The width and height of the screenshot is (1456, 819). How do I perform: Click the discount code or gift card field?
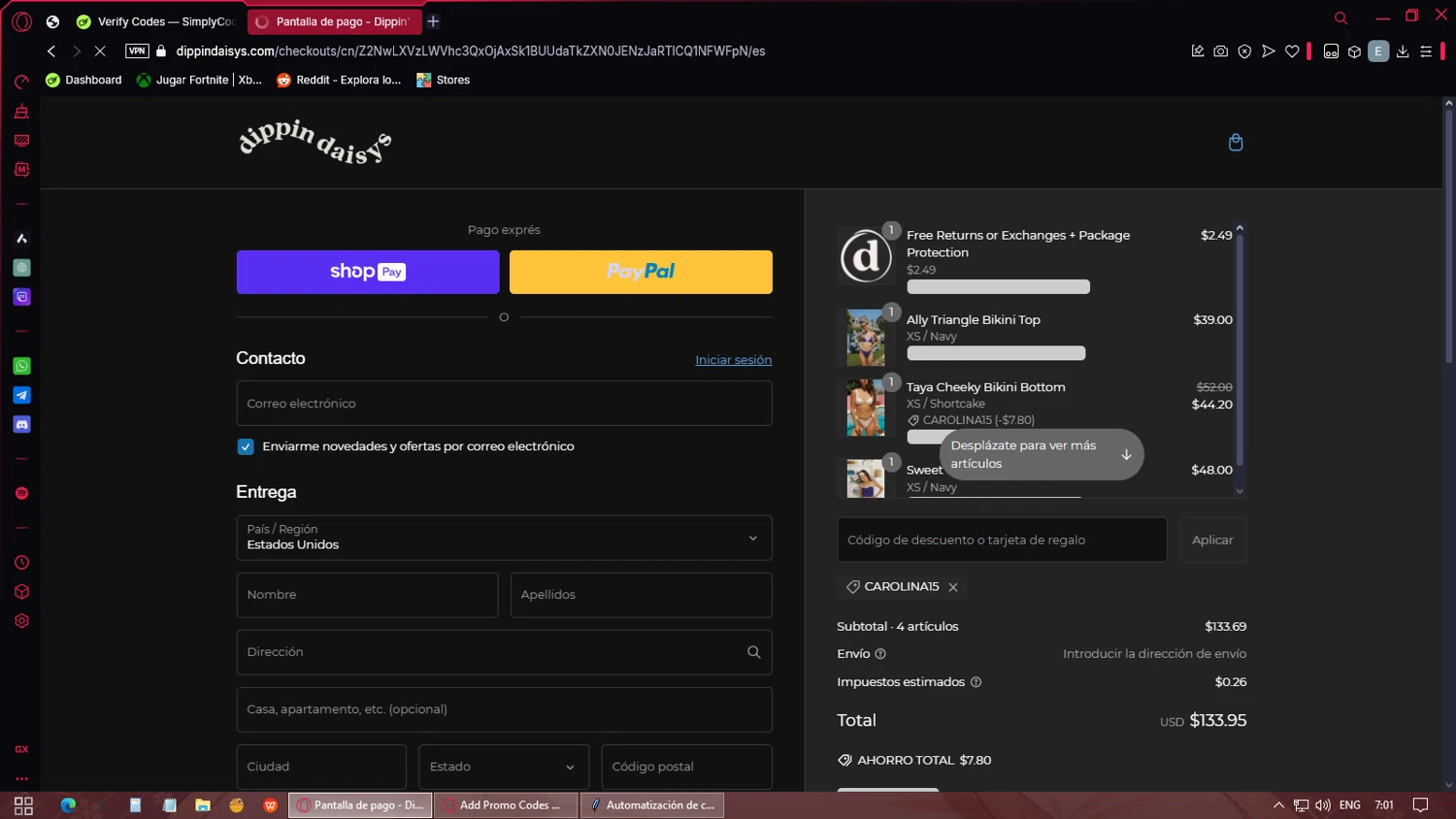pyautogui.click(x=1002, y=540)
